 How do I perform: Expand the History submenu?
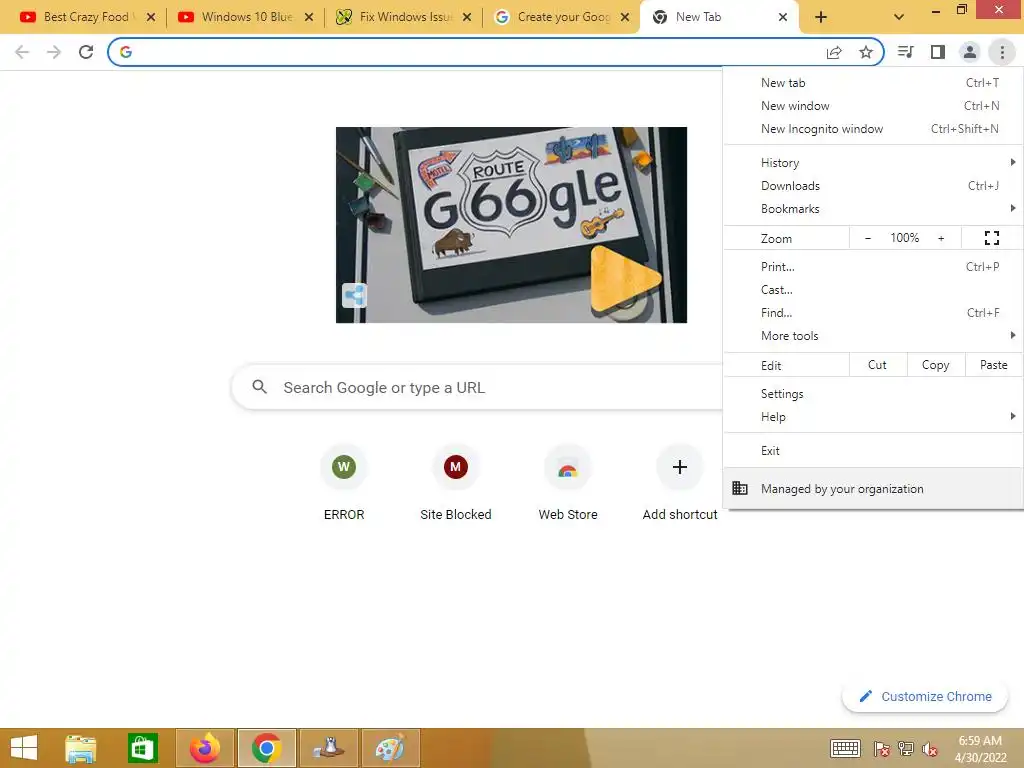(x=873, y=162)
